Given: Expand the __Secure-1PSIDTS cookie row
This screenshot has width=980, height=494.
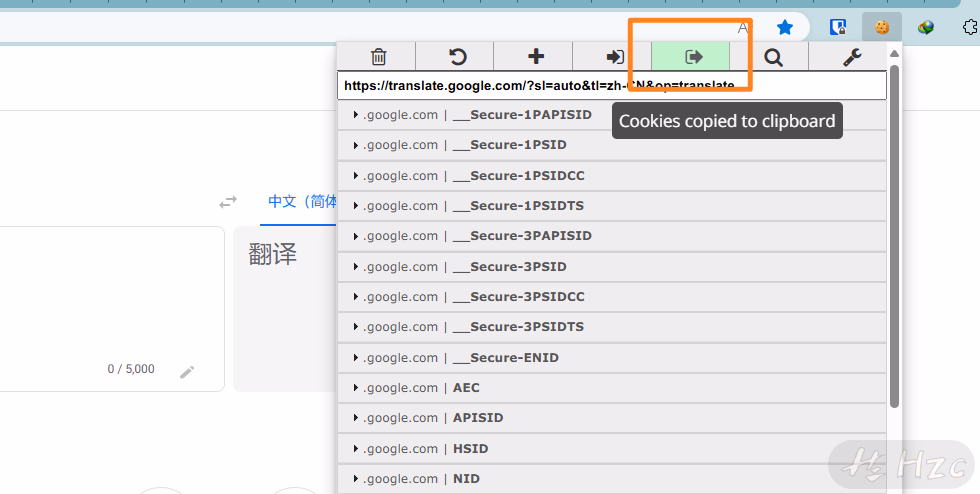Looking at the screenshot, I should 612,206.
